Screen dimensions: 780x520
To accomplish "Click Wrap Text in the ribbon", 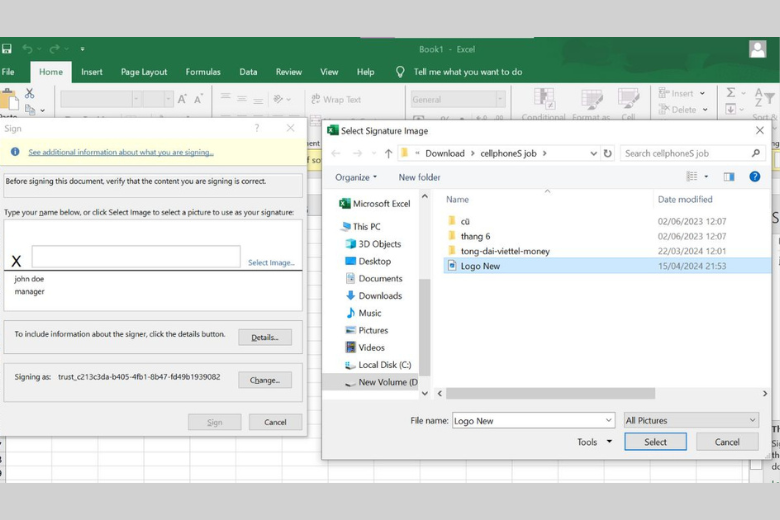I will pyautogui.click(x=336, y=99).
